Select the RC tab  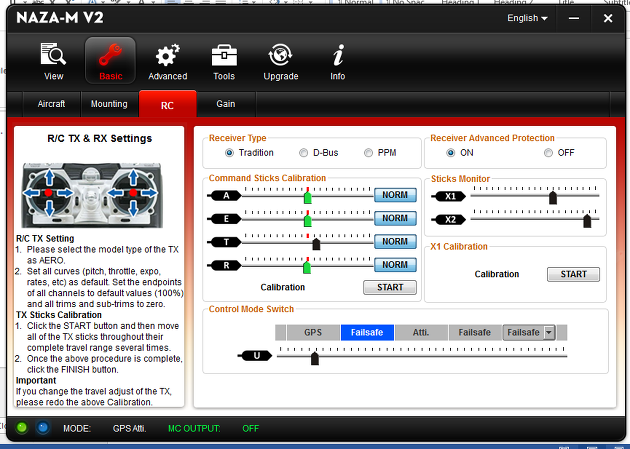coord(168,104)
